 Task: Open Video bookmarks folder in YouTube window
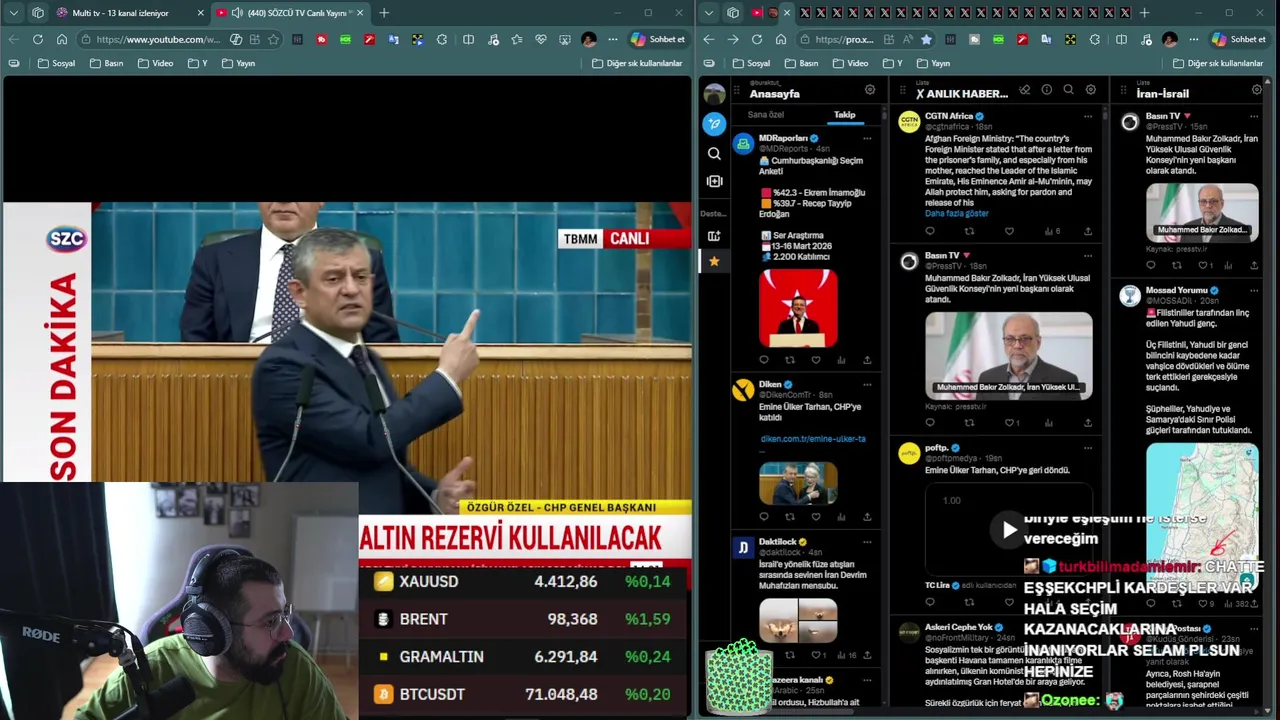(x=155, y=63)
